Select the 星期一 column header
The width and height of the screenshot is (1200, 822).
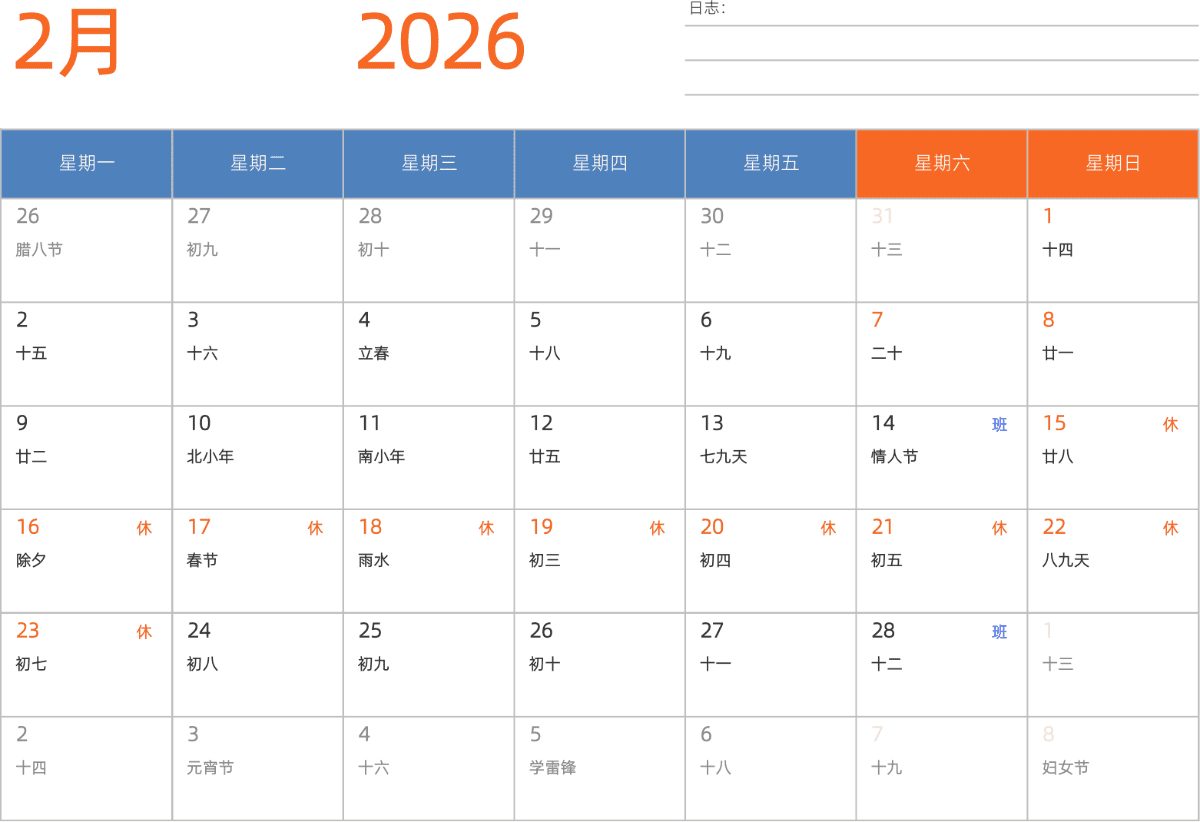[x=86, y=163]
